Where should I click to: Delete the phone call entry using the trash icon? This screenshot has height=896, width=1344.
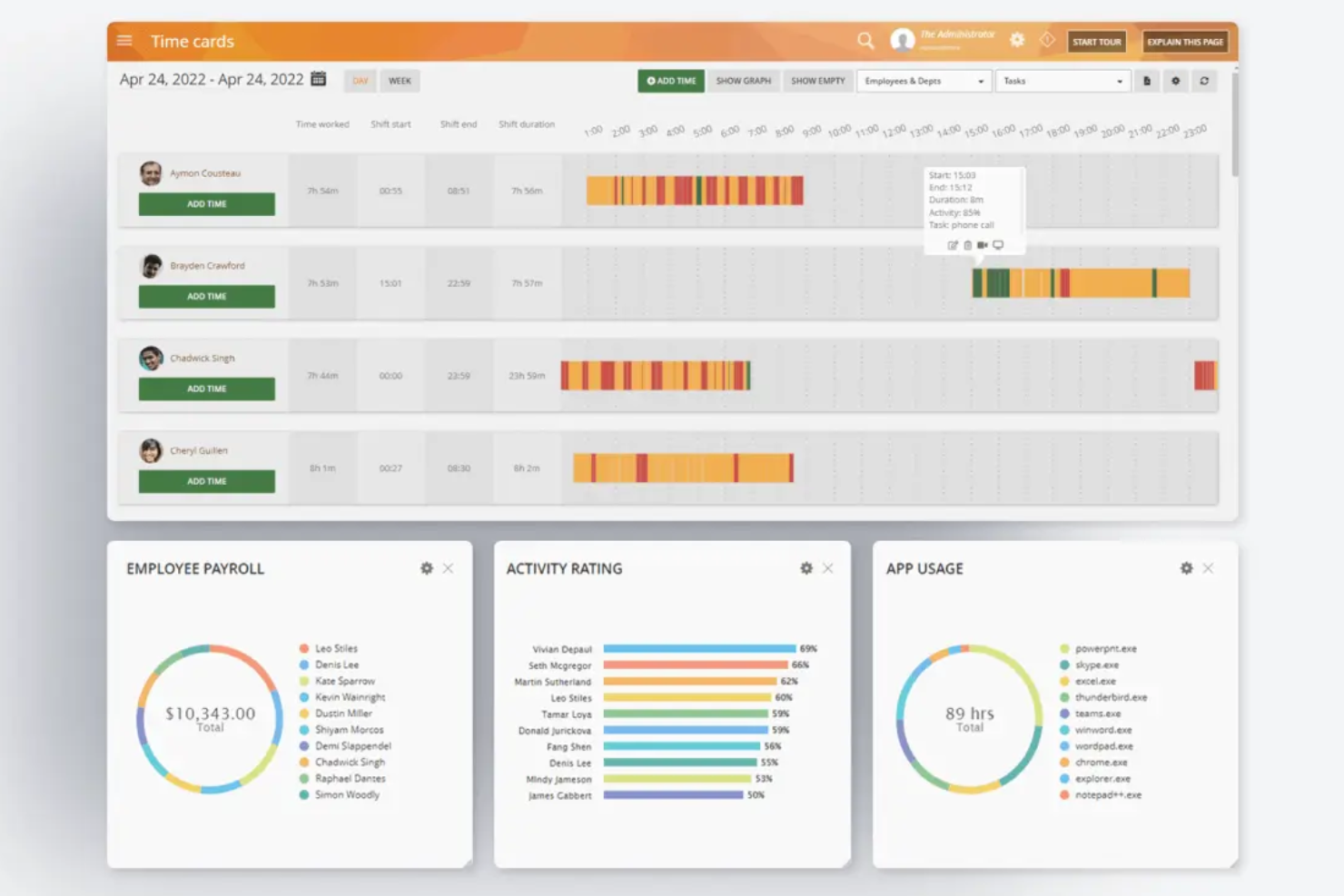click(x=967, y=245)
